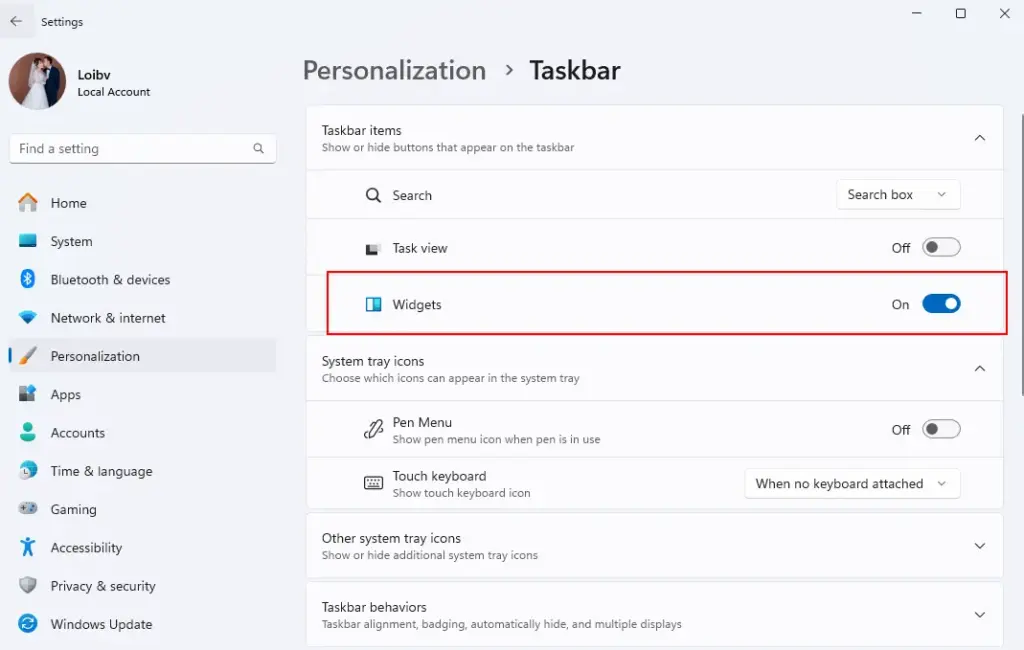The image size is (1024, 650).
Task: Click the Personalization paintbrush icon
Action: click(x=27, y=356)
